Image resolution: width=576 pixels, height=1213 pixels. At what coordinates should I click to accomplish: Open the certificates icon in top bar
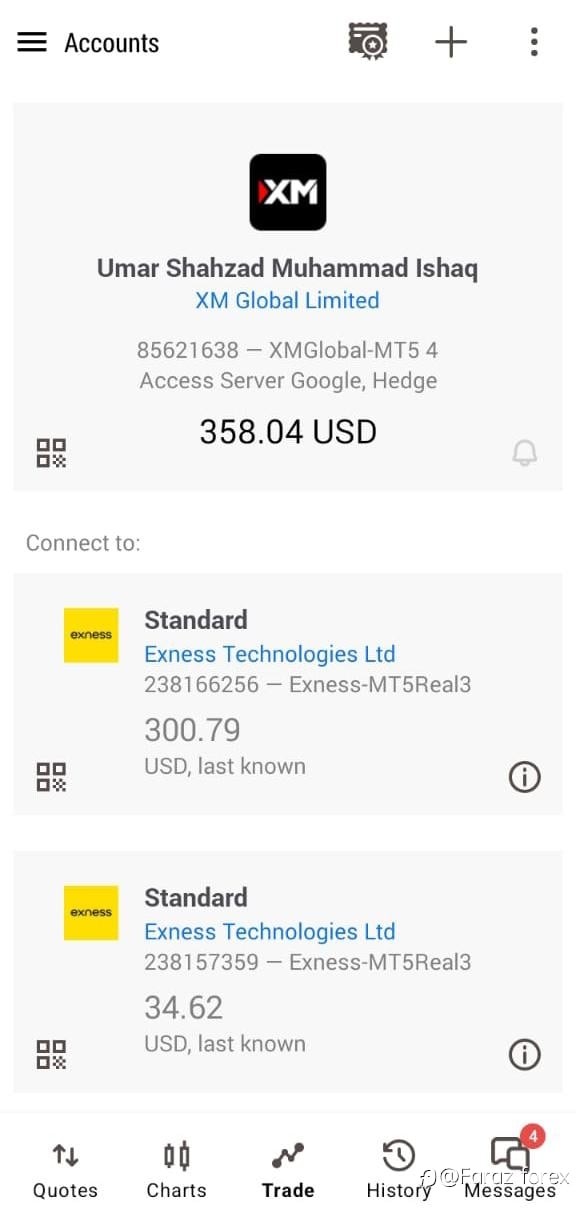[368, 42]
